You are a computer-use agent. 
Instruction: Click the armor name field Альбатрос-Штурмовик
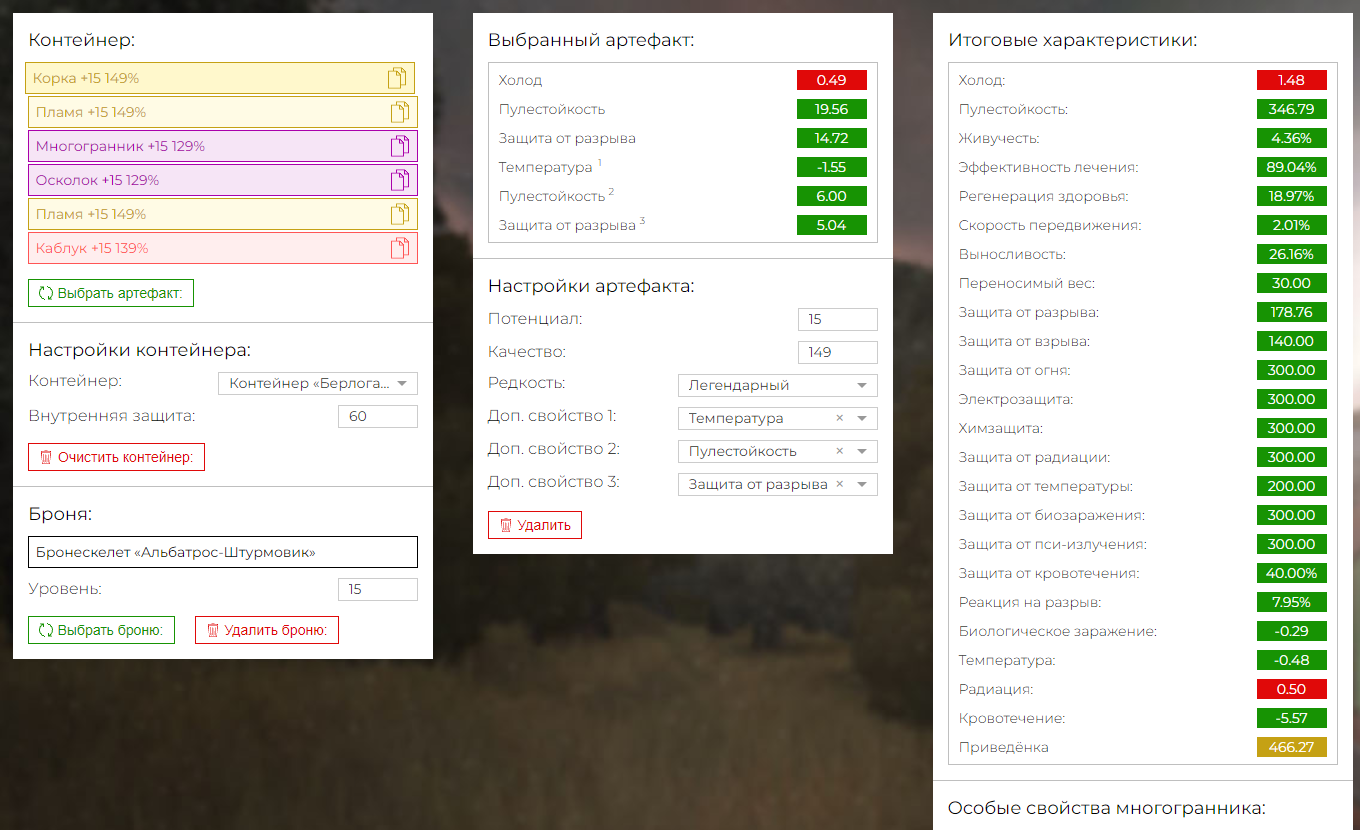pos(223,552)
